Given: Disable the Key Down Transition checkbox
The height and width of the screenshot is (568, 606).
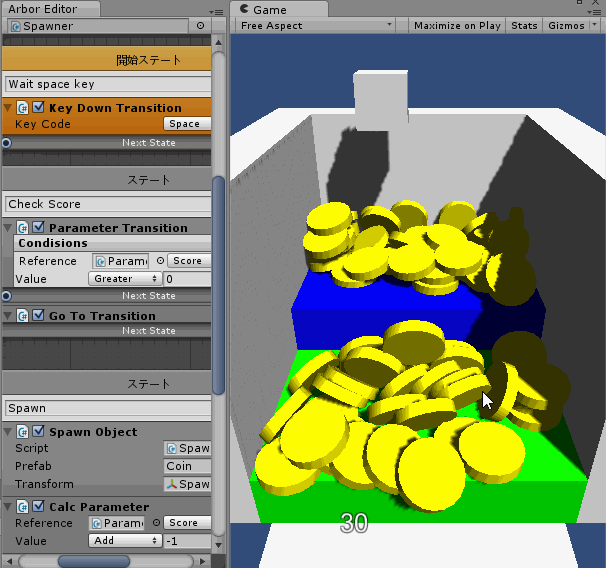Looking at the screenshot, I should tap(38, 107).
